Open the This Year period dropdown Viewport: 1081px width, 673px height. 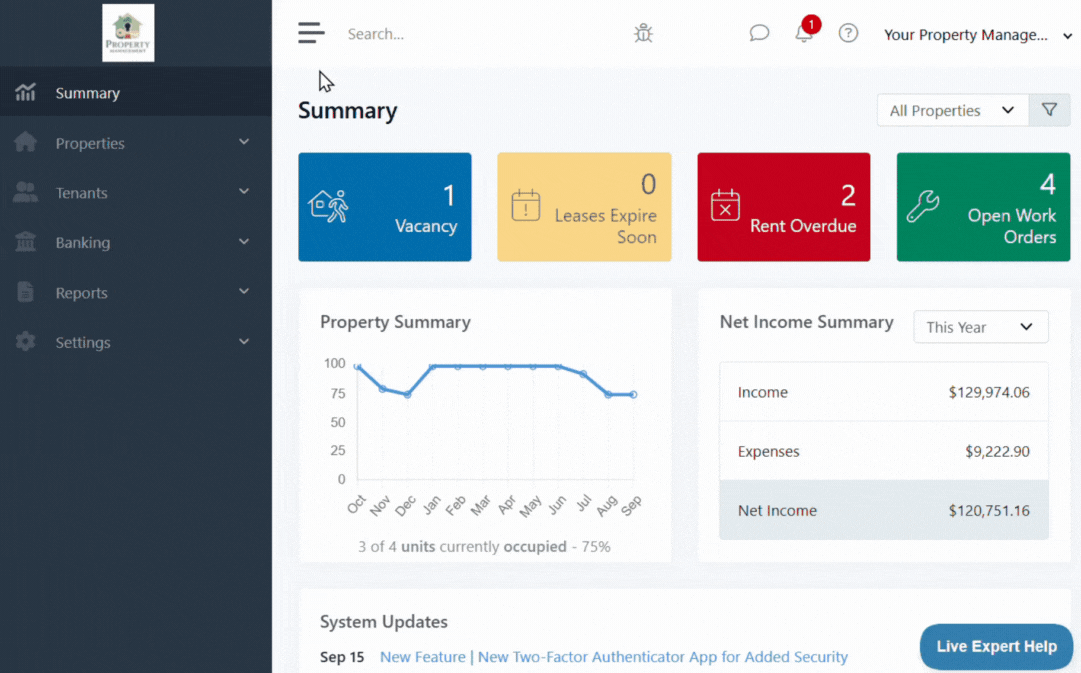point(980,327)
